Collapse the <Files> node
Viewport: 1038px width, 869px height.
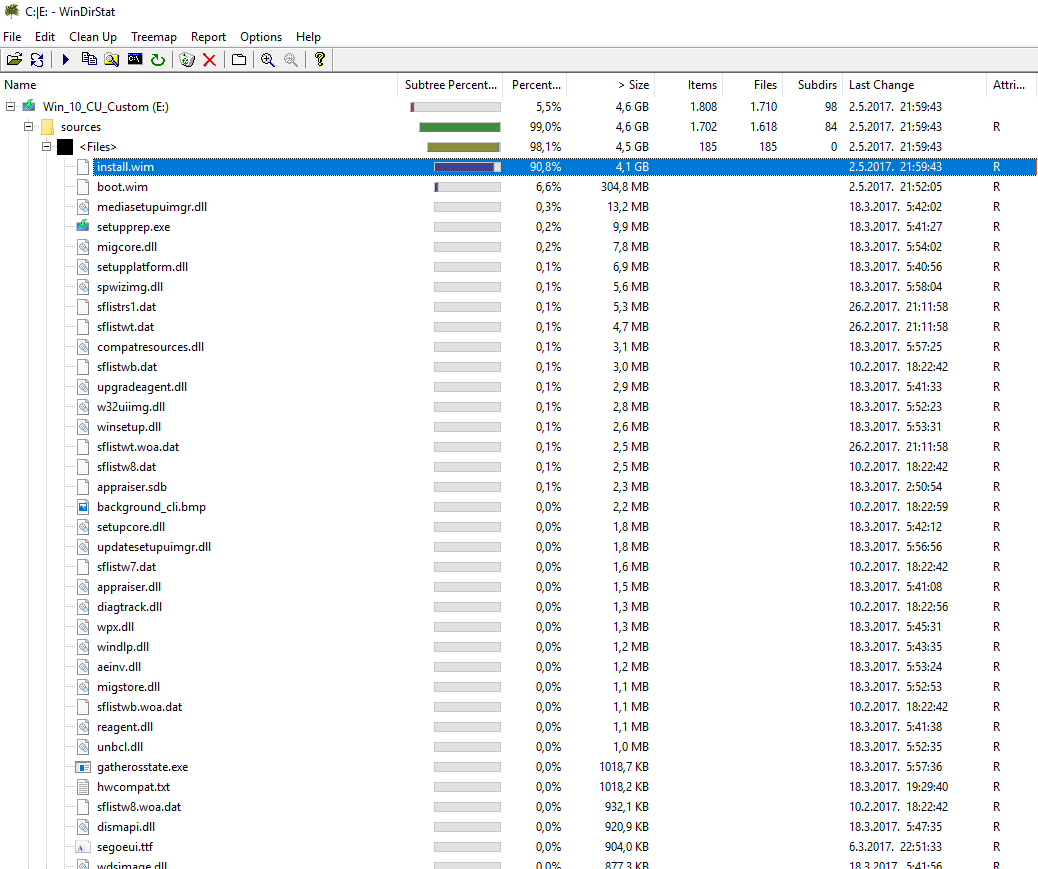tap(46, 146)
